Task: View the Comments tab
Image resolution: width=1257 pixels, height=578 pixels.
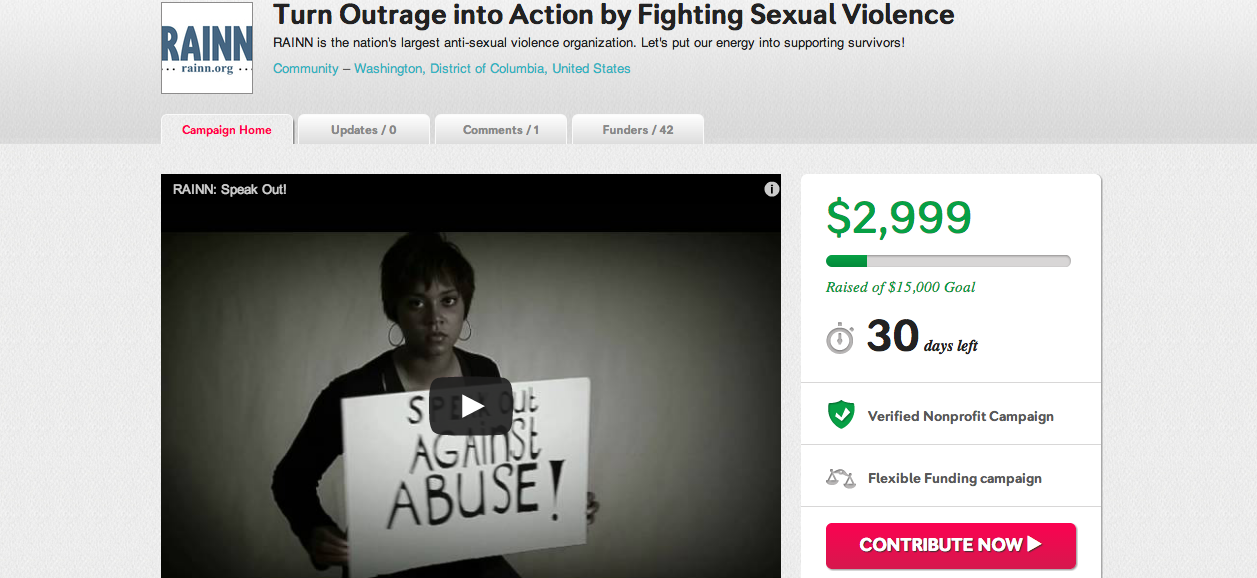Action: tap(501, 130)
